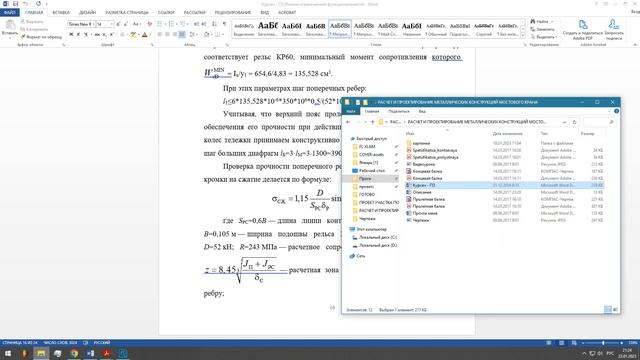This screenshot has width=640, height=360.
Task: Apply the Строгий style from gallery
Action: 484,29
